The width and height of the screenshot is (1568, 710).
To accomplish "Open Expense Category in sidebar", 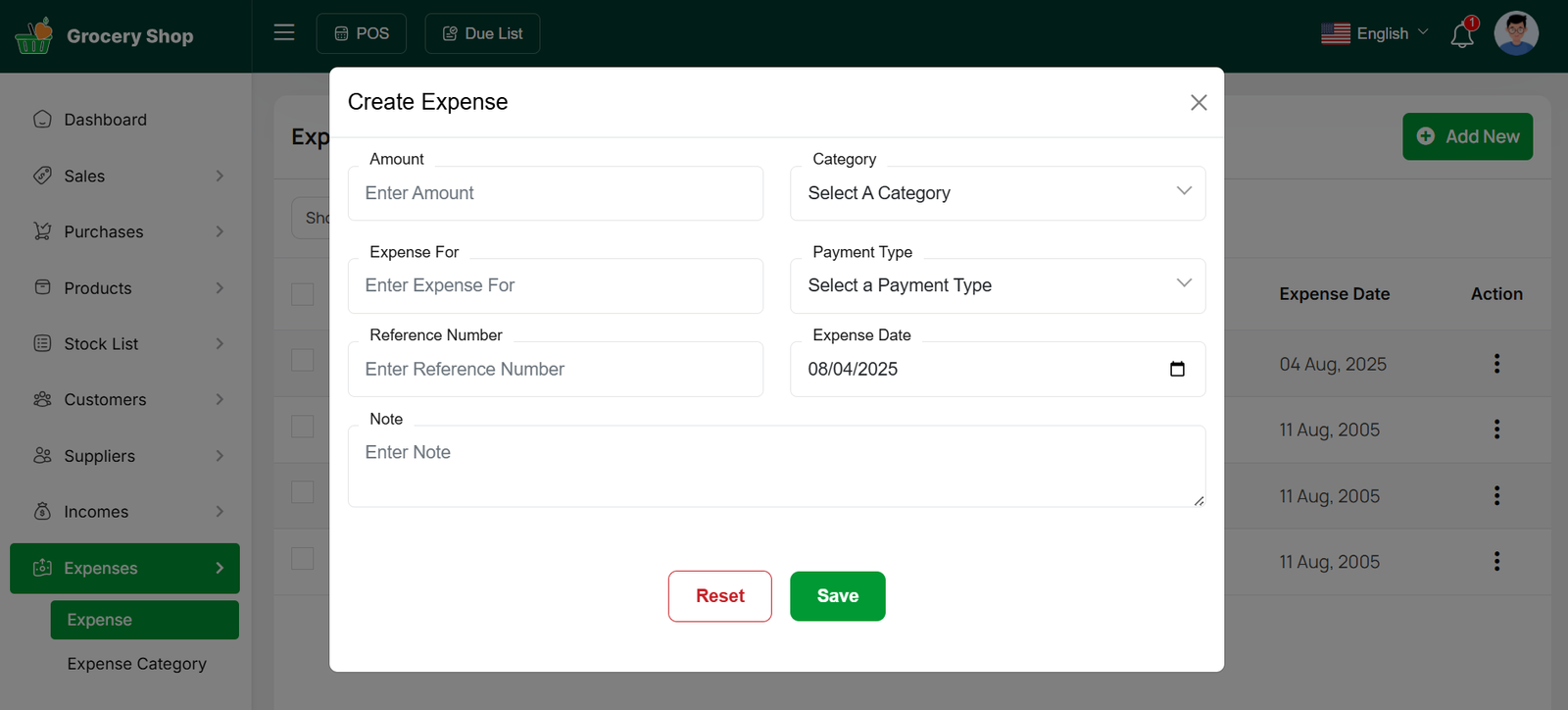I will tap(137, 664).
